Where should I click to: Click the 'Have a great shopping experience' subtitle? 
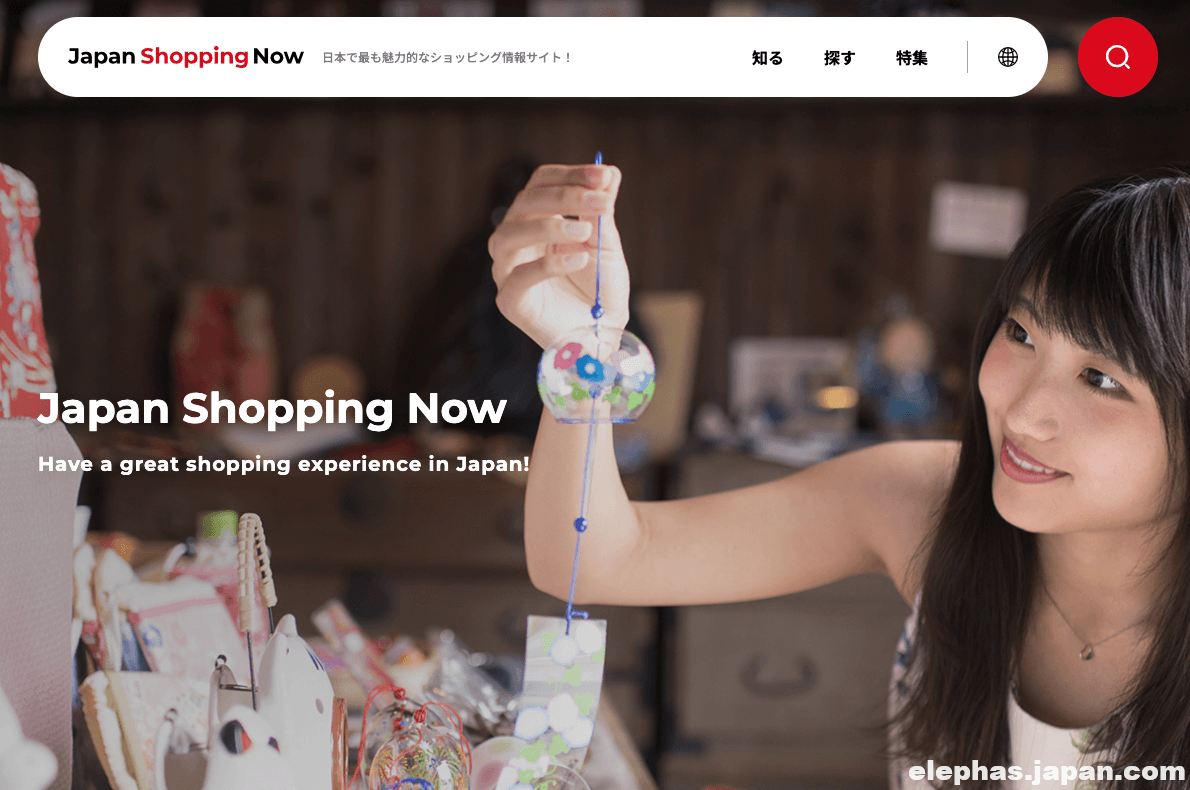(x=284, y=464)
